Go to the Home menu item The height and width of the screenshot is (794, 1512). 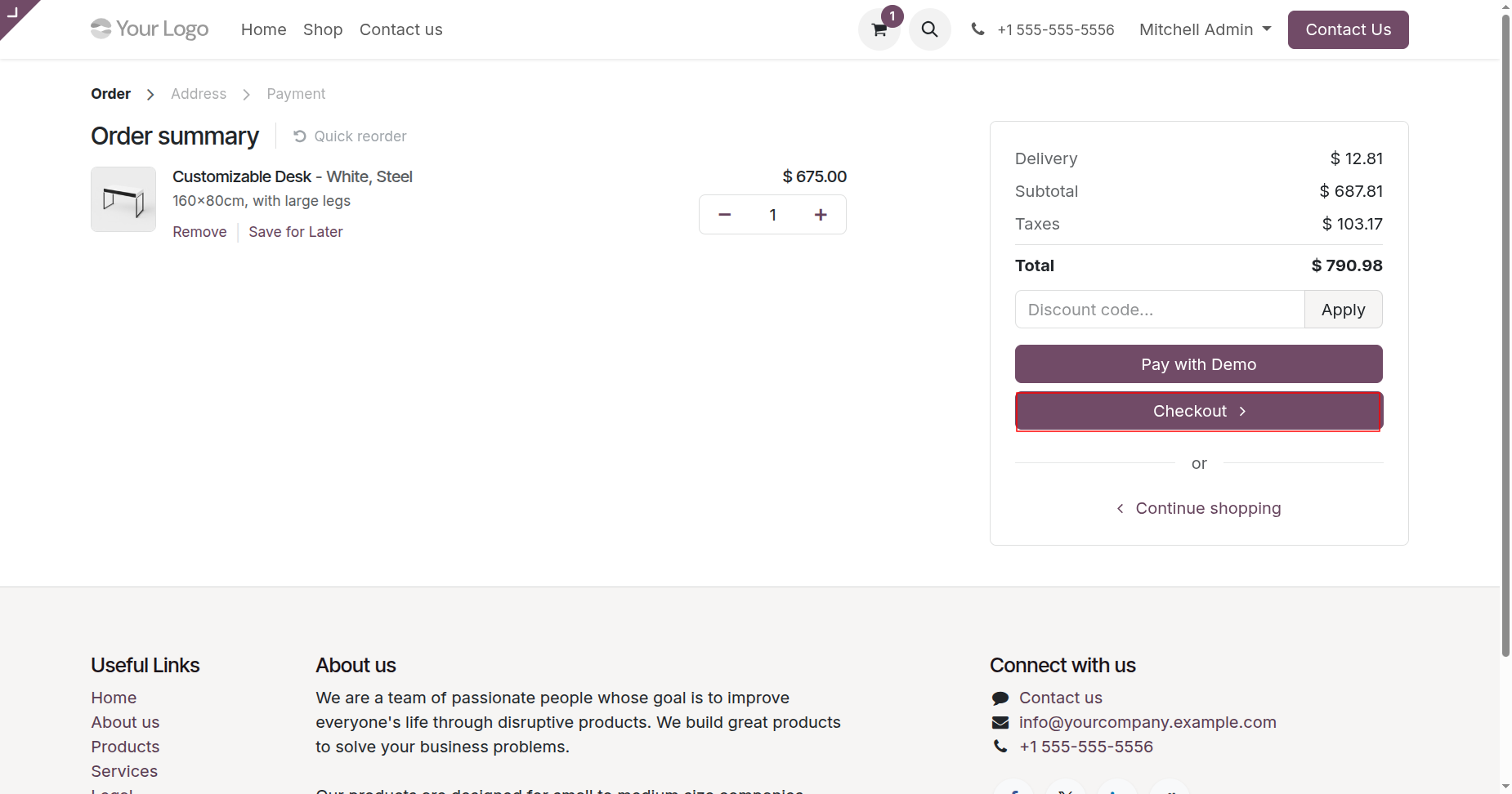click(263, 29)
